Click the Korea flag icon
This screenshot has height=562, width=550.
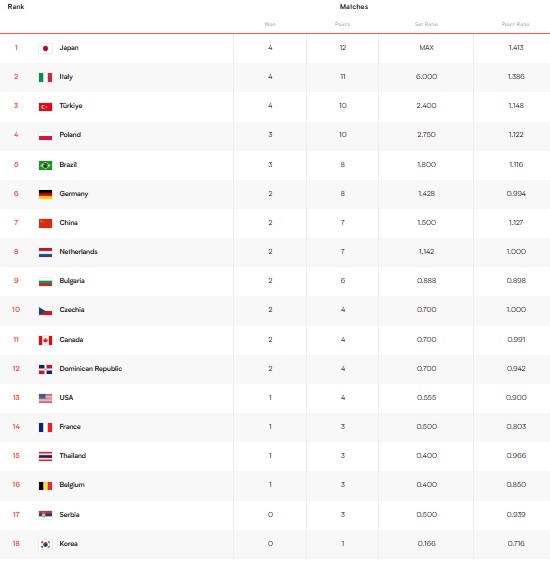(x=46, y=544)
